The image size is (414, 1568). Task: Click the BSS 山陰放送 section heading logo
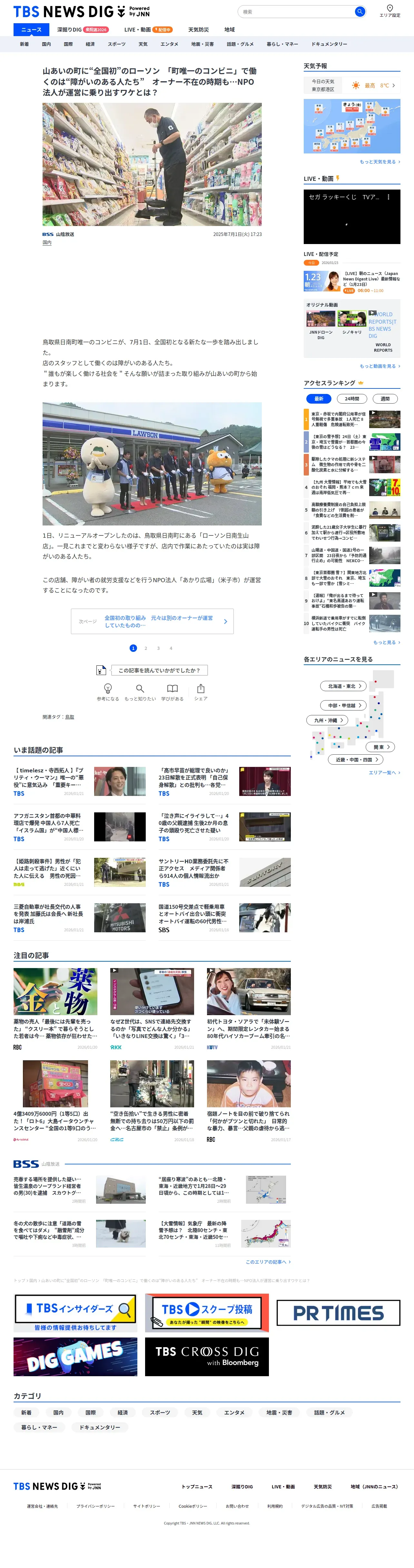pos(36,1164)
